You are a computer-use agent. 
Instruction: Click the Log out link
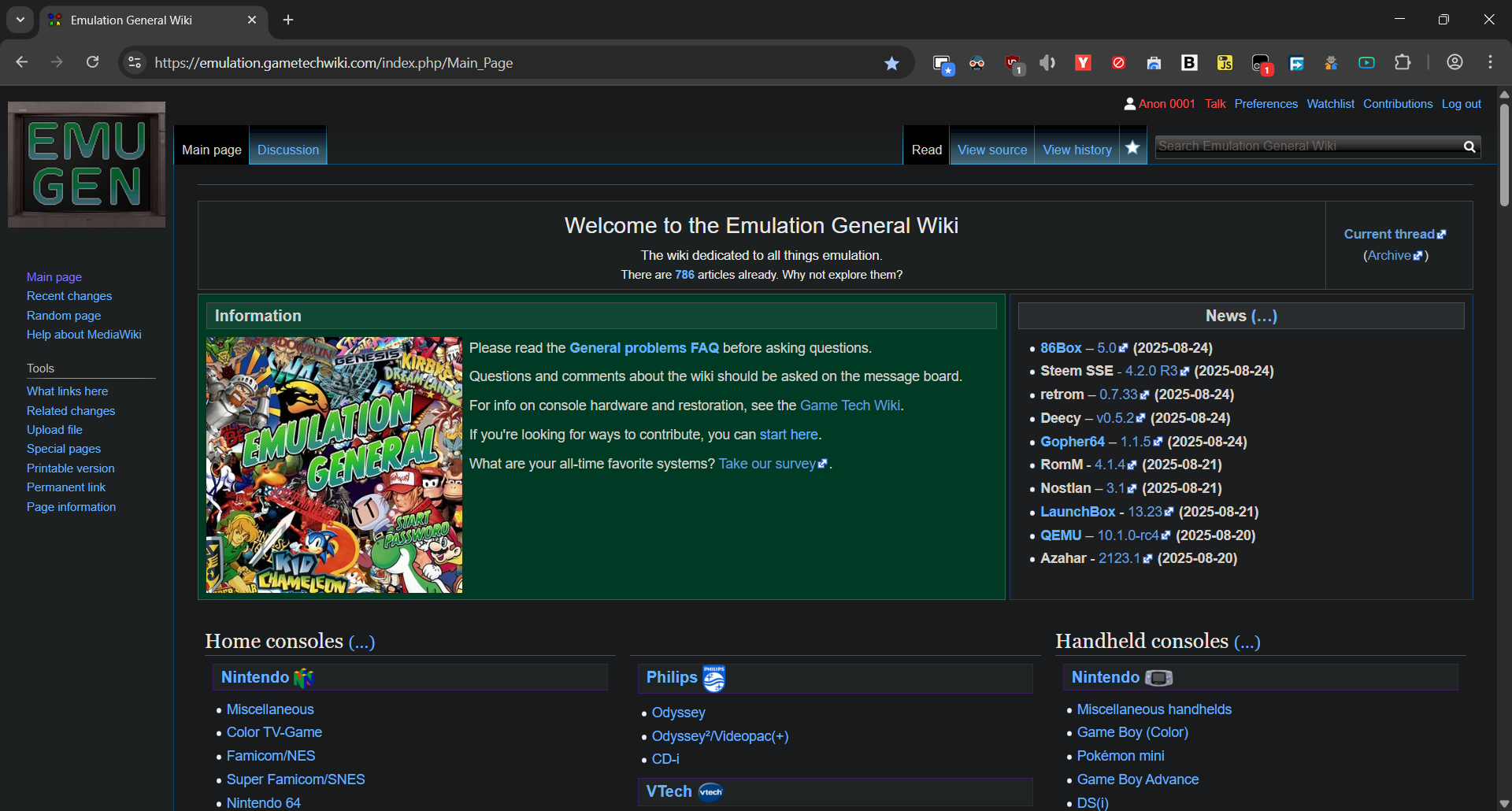[1461, 104]
